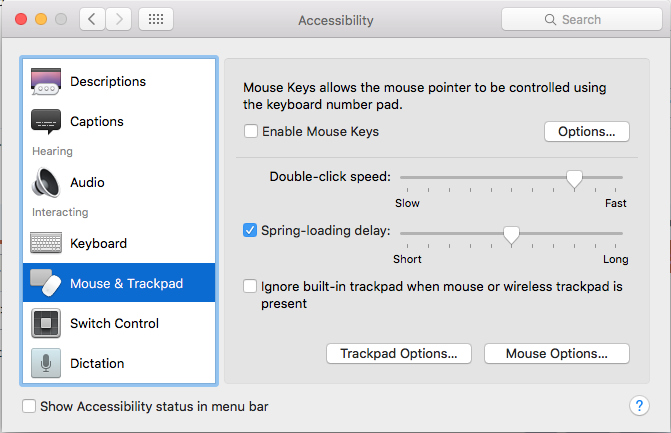This screenshot has height=433, width=671.
Task: Select Mouse & Trackpad in the sidebar
Action: pyautogui.click(x=119, y=283)
